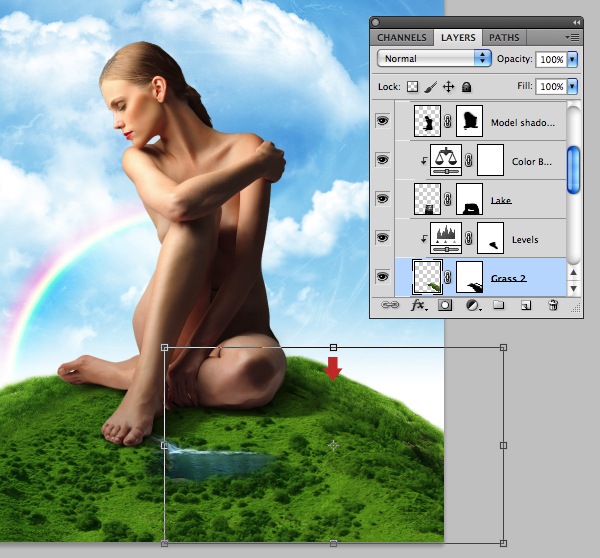Click the Model shado... layer name

(x=523, y=122)
